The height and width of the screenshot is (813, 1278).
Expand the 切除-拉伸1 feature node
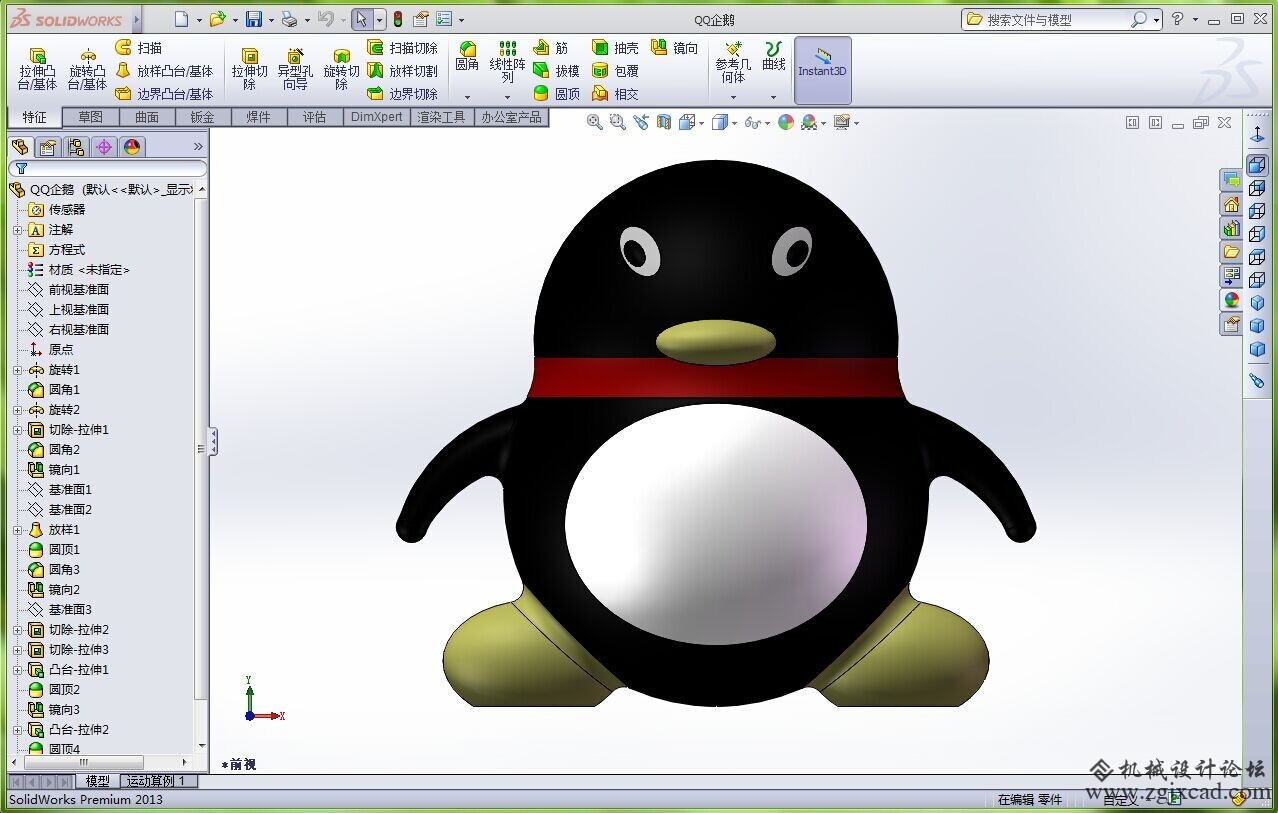(x=17, y=430)
